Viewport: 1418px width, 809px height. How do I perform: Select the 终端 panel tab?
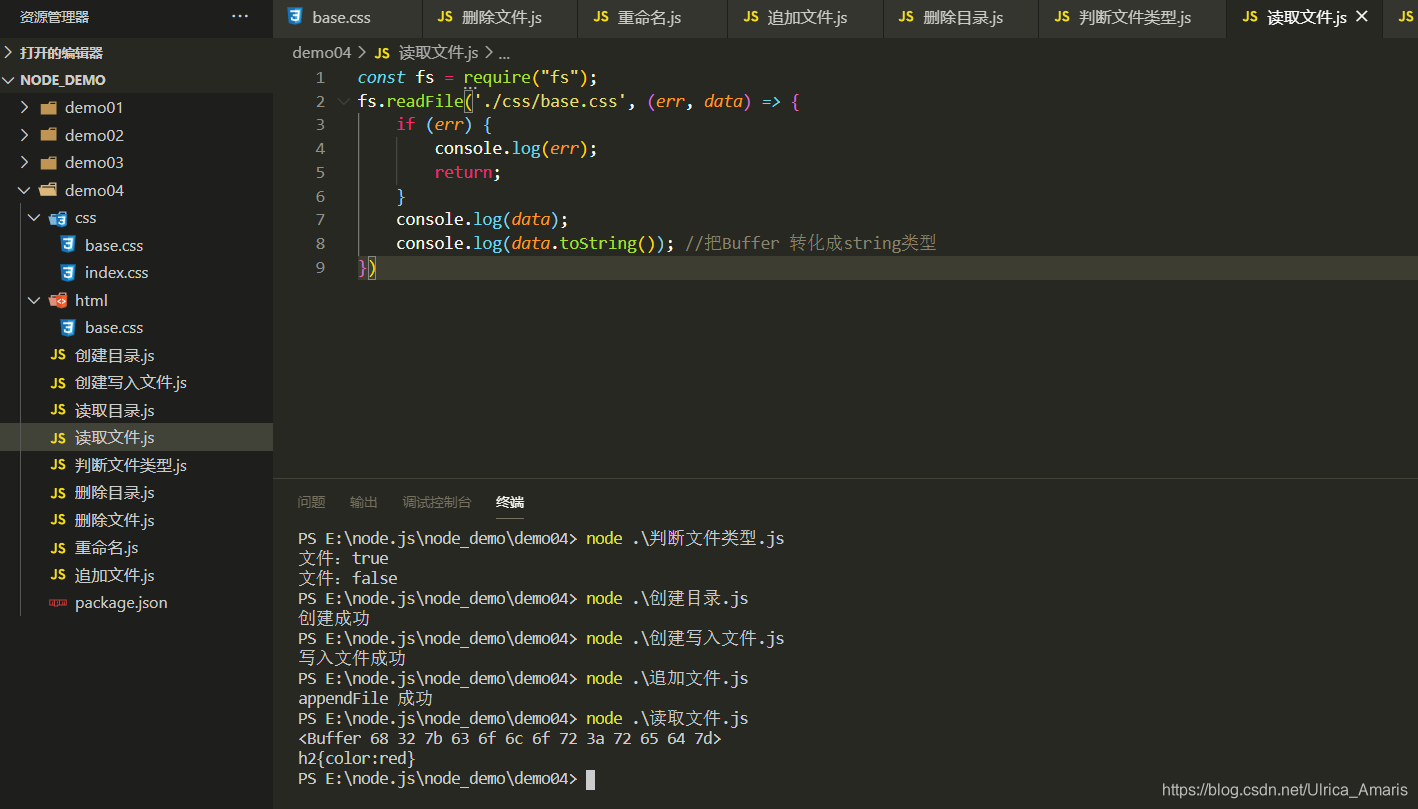click(x=510, y=502)
